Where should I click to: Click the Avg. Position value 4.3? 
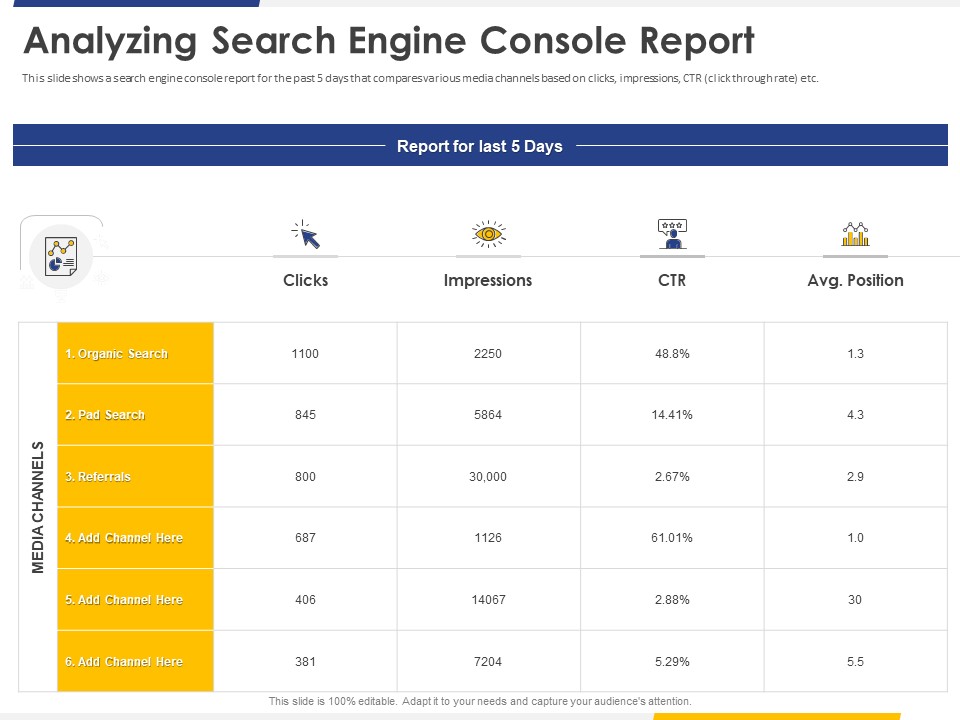855,415
